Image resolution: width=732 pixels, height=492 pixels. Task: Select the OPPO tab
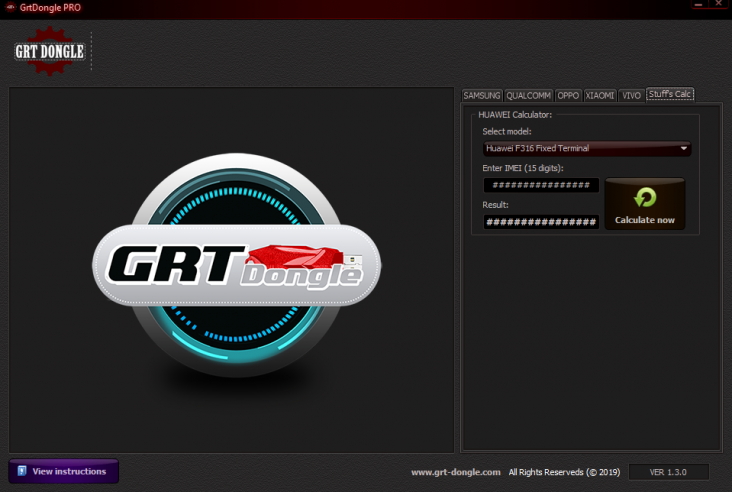click(568, 96)
